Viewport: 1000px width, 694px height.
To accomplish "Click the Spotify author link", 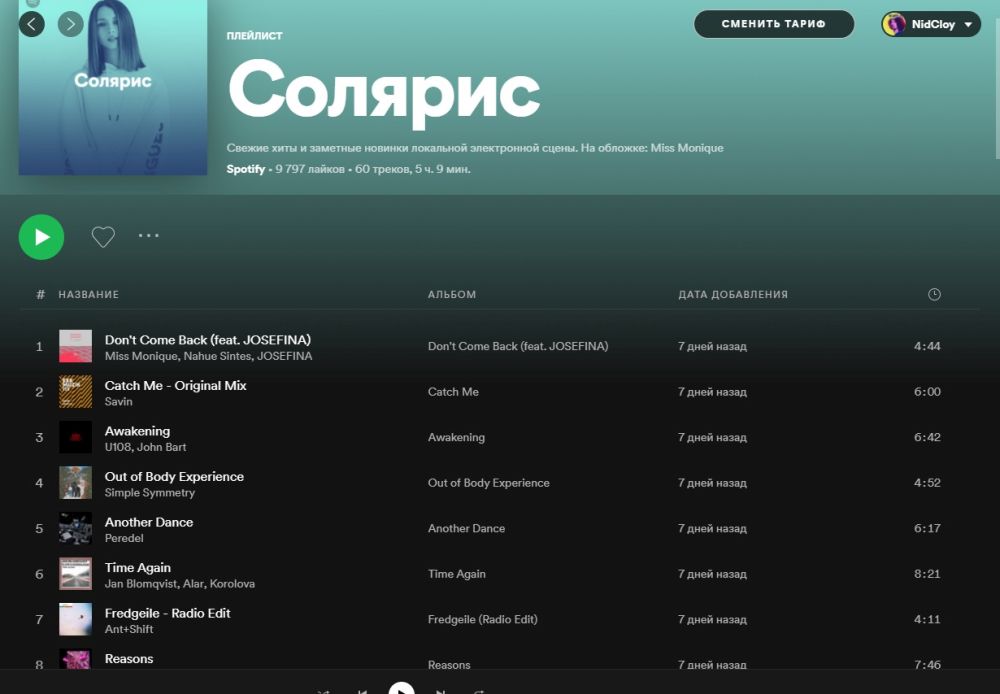I will pyautogui.click(x=246, y=169).
